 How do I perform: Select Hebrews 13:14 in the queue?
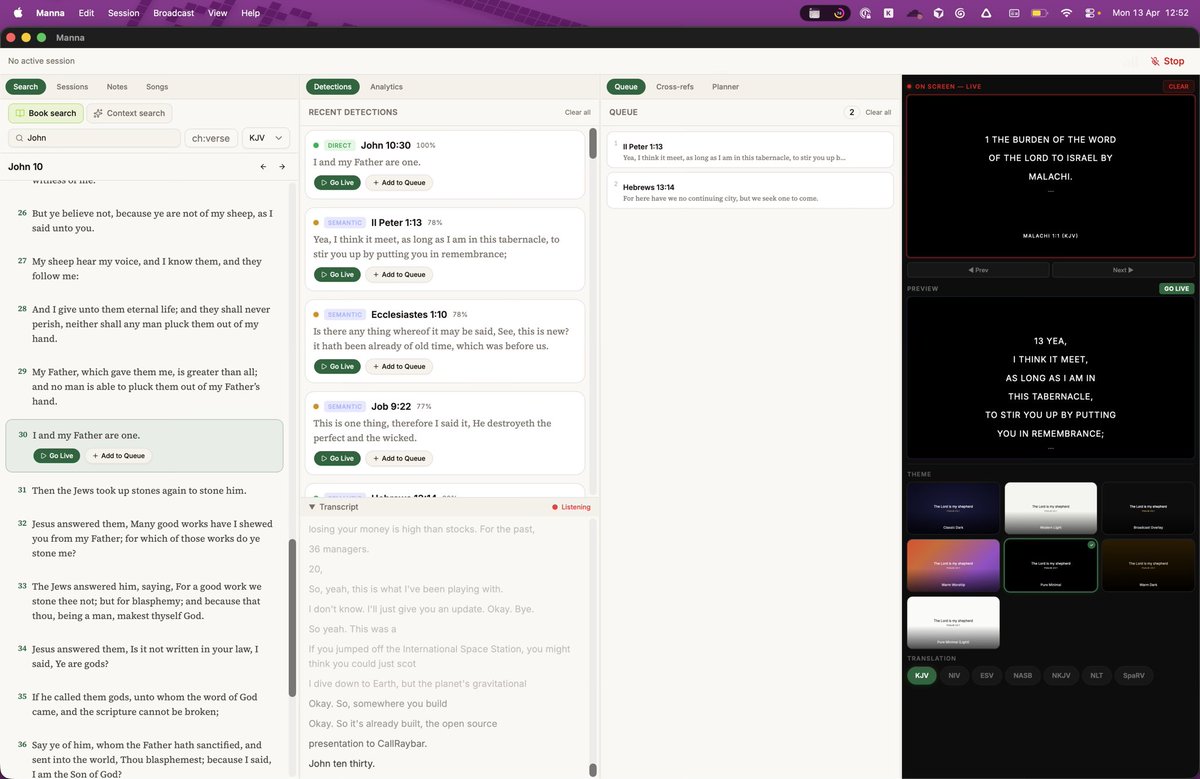749,192
